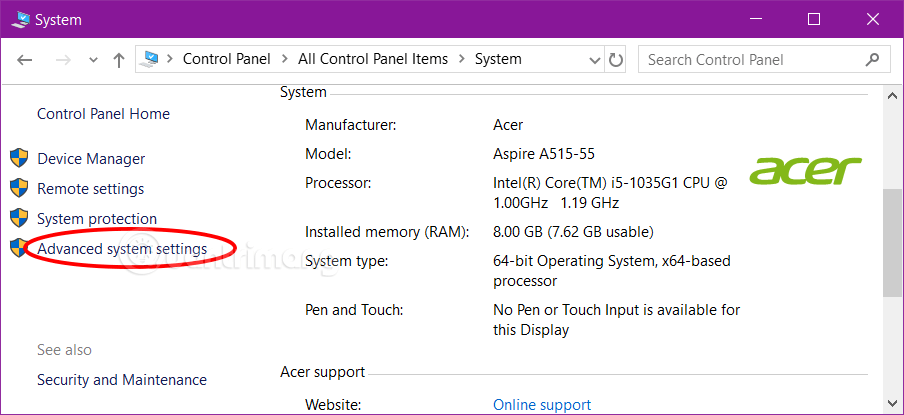The height and width of the screenshot is (415, 904).
Task: Click the 8.00 GB (7.62 GB usable) value
Action: (573, 232)
